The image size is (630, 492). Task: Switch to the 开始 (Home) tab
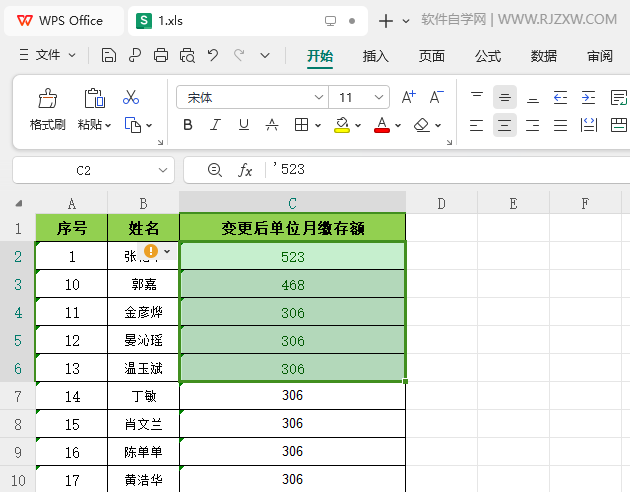tap(320, 56)
